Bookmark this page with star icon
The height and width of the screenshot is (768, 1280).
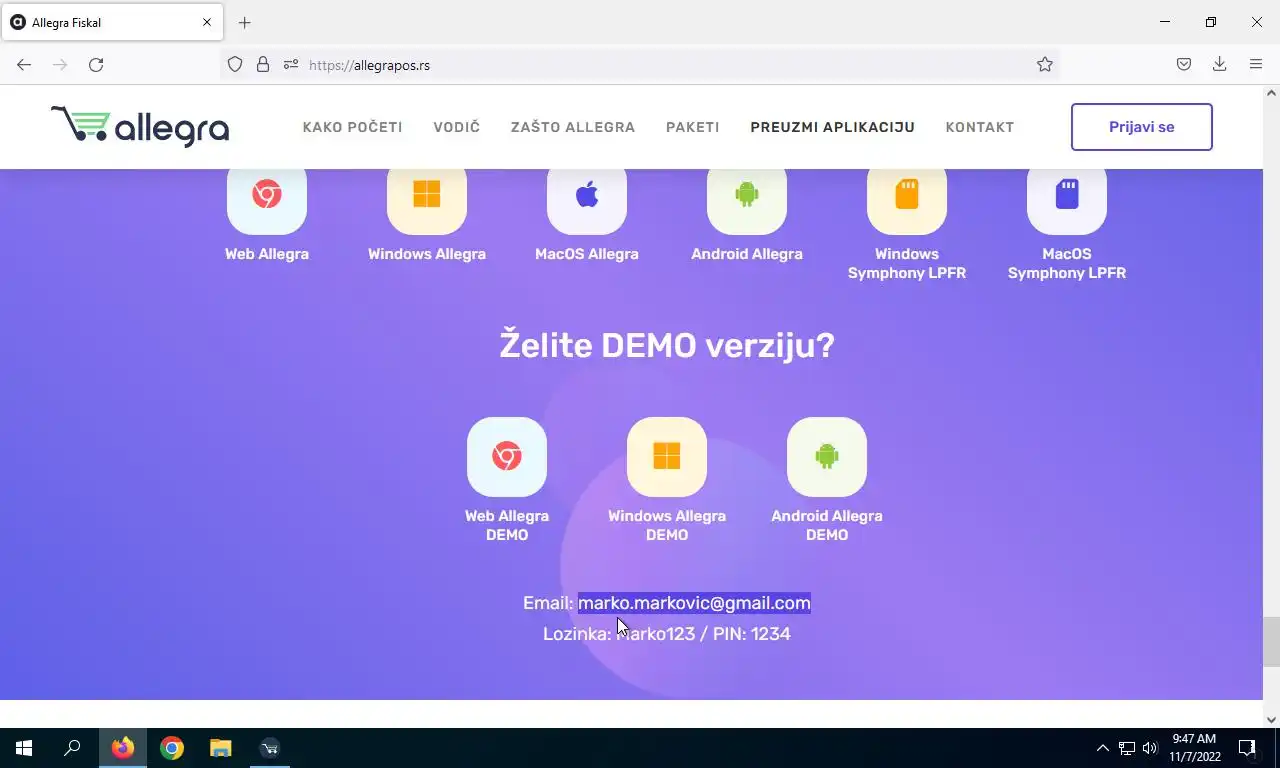point(1045,65)
